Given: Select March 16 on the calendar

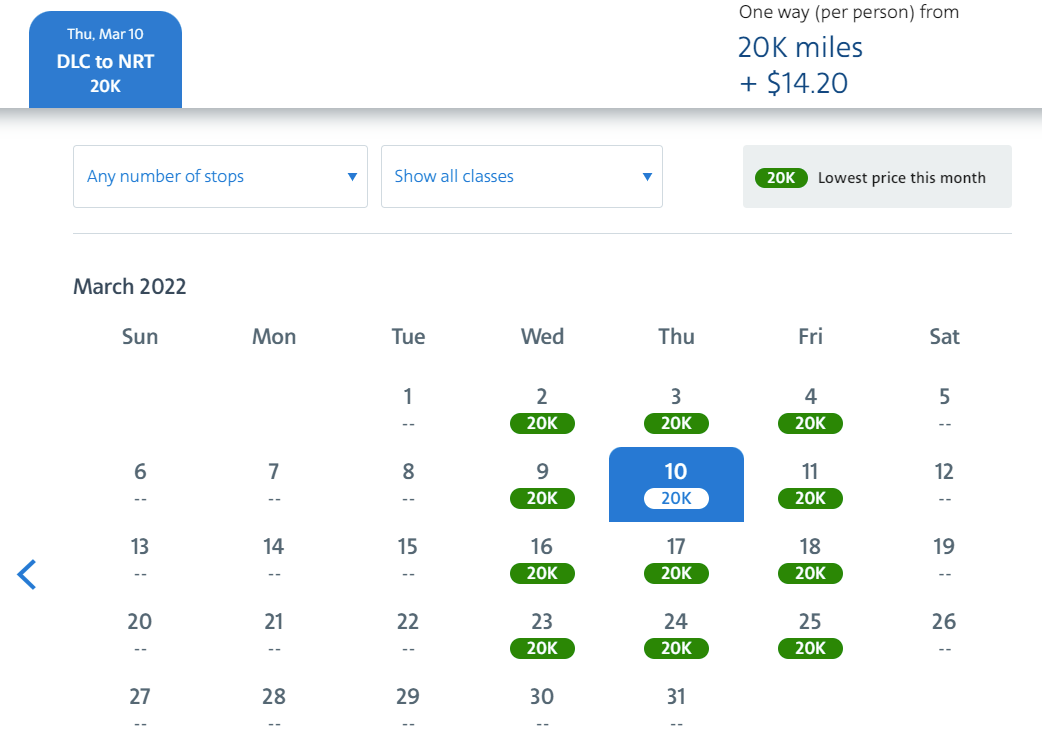Looking at the screenshot, I should pyautogui.click(x=542, y=560).
